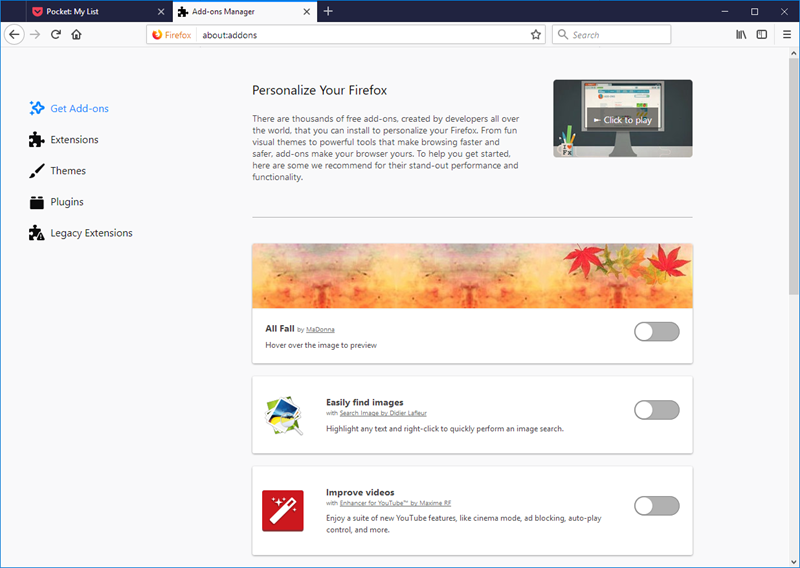Click into the Search input field
Image resolution: width=800 pixels, height=568 pixels.
click(x=617, y=34)
